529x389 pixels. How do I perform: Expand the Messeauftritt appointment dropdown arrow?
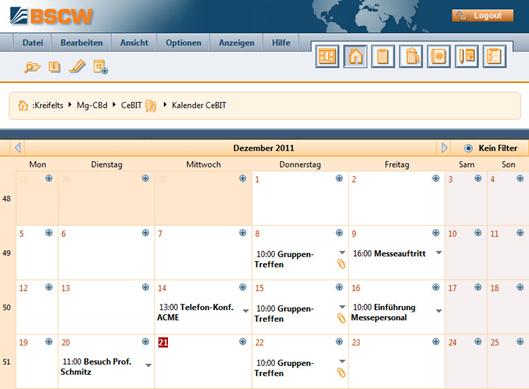439,252
